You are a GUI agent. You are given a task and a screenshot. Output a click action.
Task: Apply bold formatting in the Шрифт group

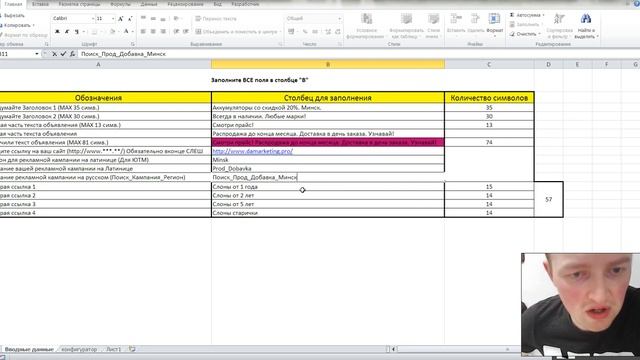pos(57,31)
